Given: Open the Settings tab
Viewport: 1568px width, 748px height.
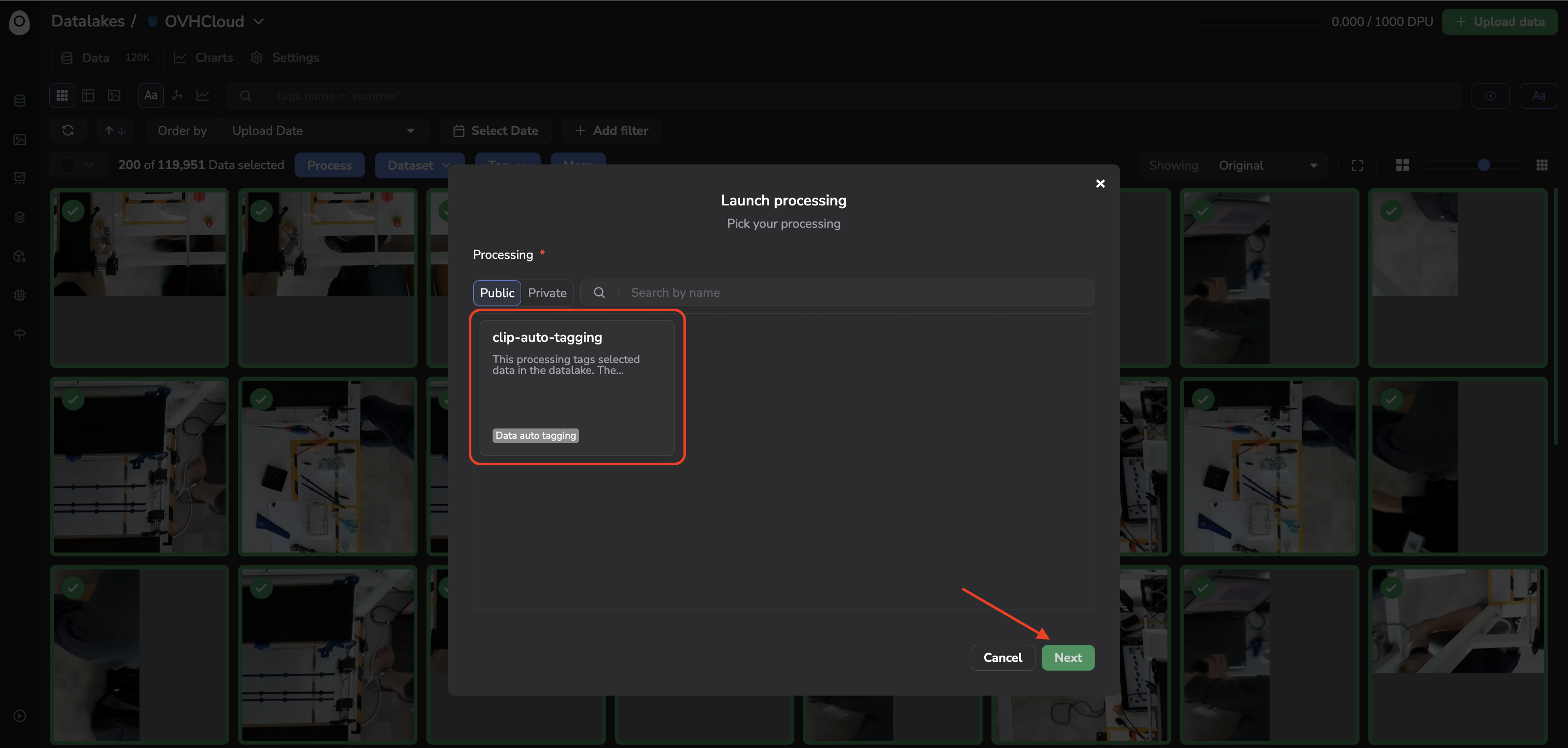Looking at the screenshot, I should (286, 57).
